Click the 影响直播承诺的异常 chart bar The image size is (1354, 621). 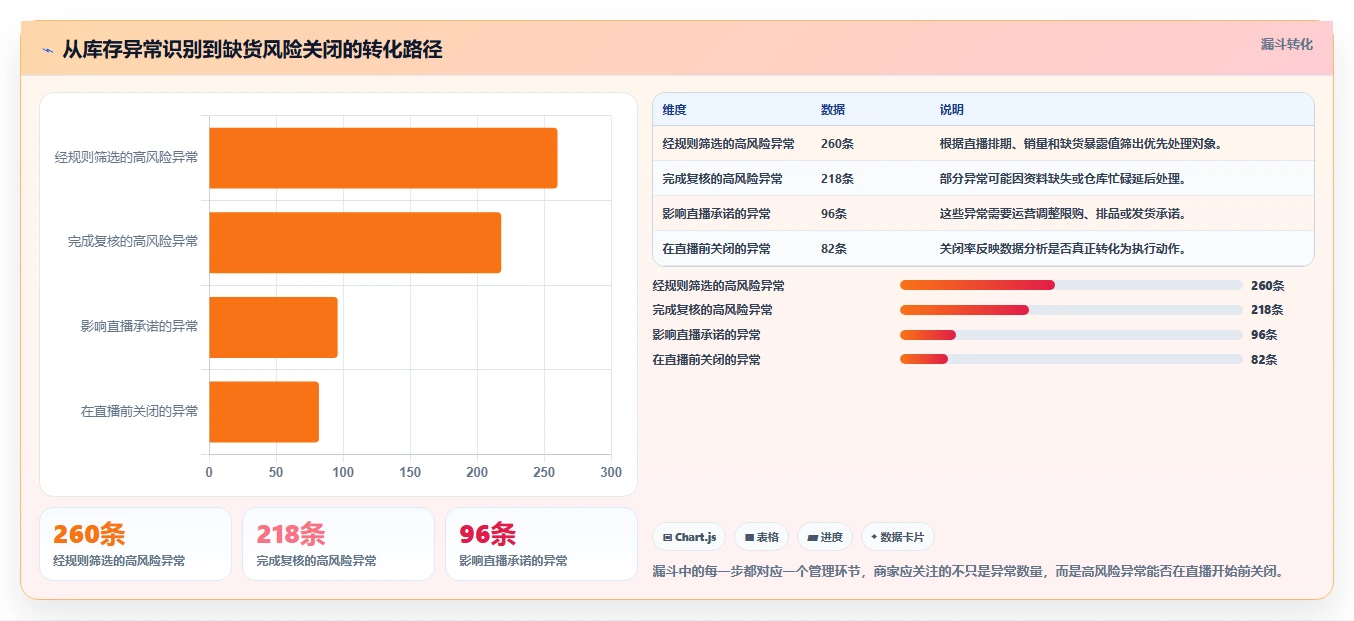coord(273,327)
